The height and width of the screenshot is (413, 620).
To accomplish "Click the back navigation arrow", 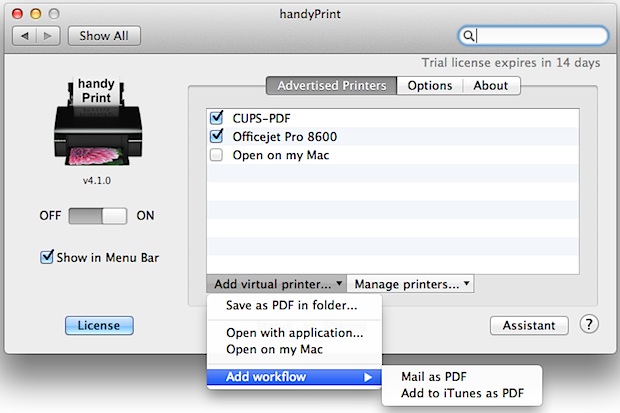I will 27,36.
